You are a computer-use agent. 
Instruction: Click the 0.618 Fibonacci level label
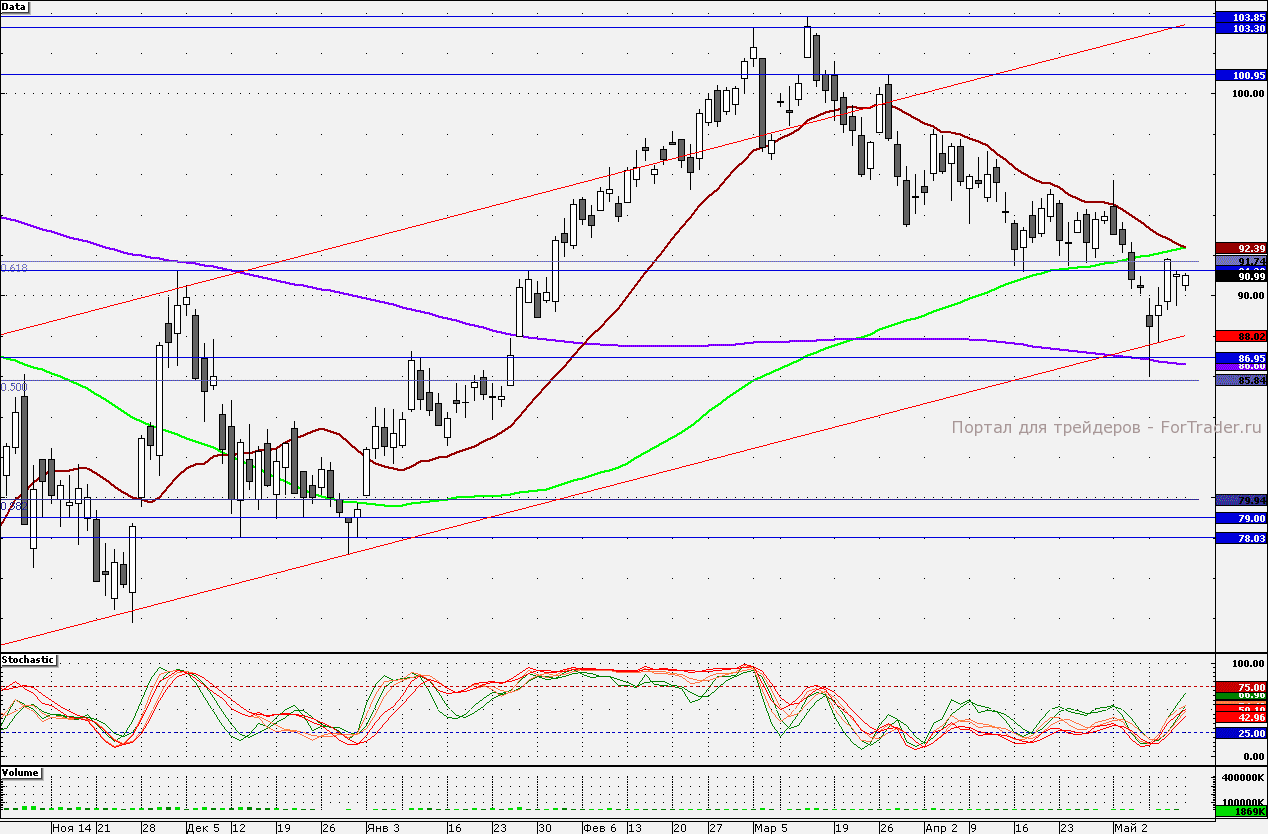click(14, 268)
